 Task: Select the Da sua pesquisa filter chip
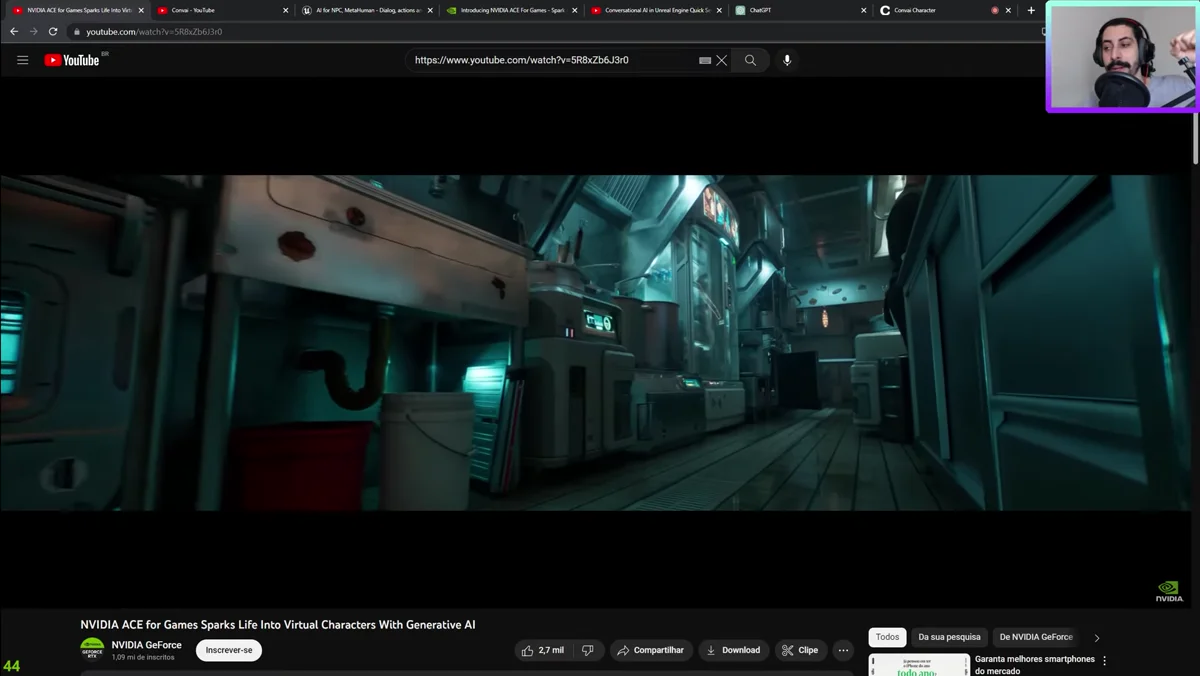[x=950, y=637]
